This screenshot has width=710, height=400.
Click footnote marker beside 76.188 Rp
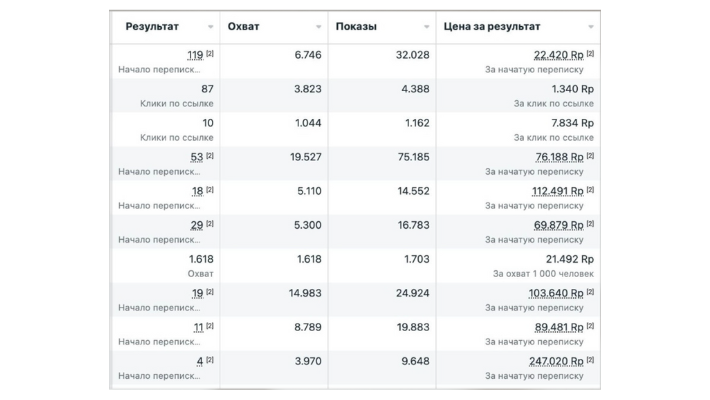coord(590,155)
